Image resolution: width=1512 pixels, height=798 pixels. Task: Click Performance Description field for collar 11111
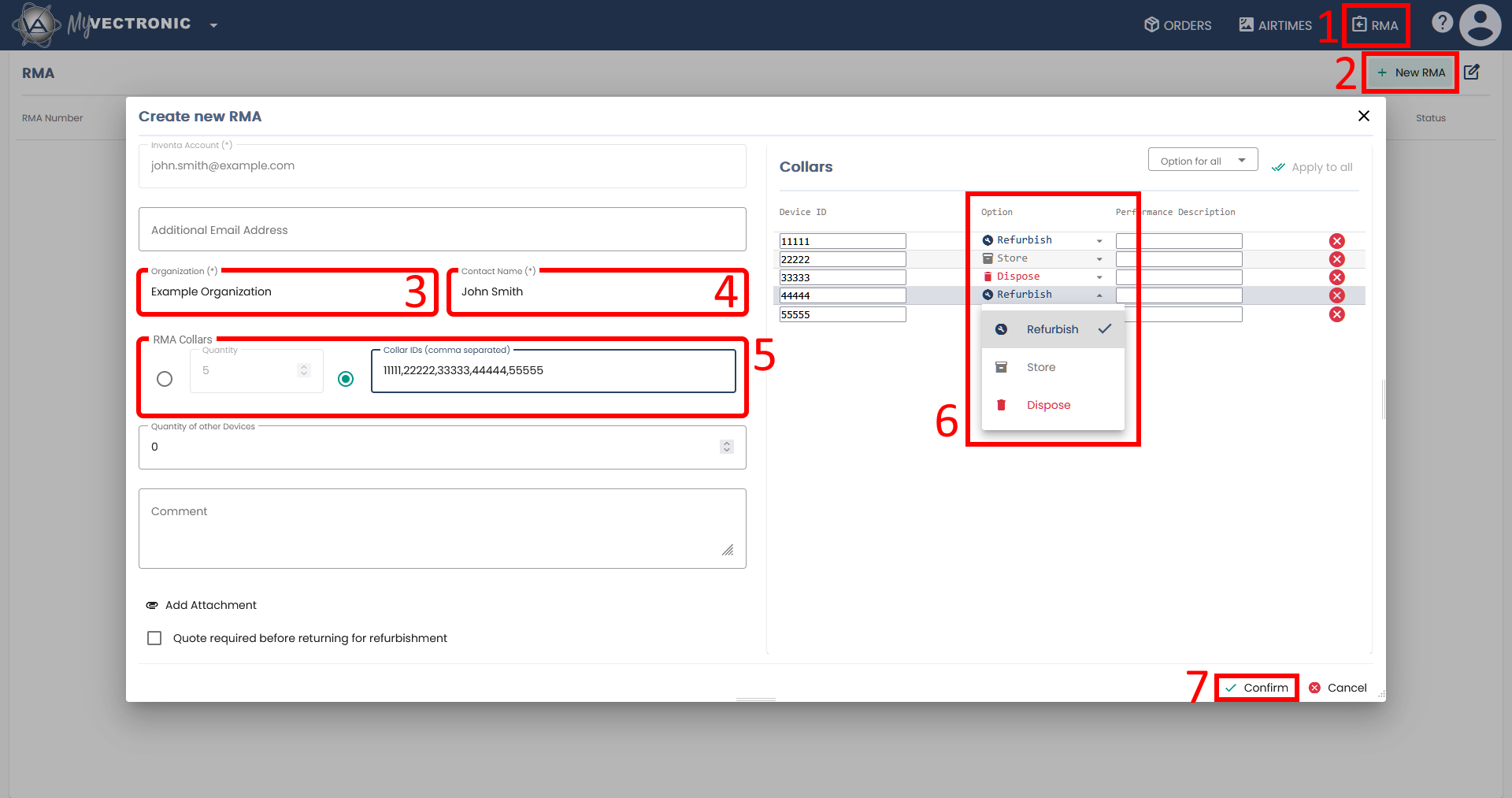(1179, 241)
